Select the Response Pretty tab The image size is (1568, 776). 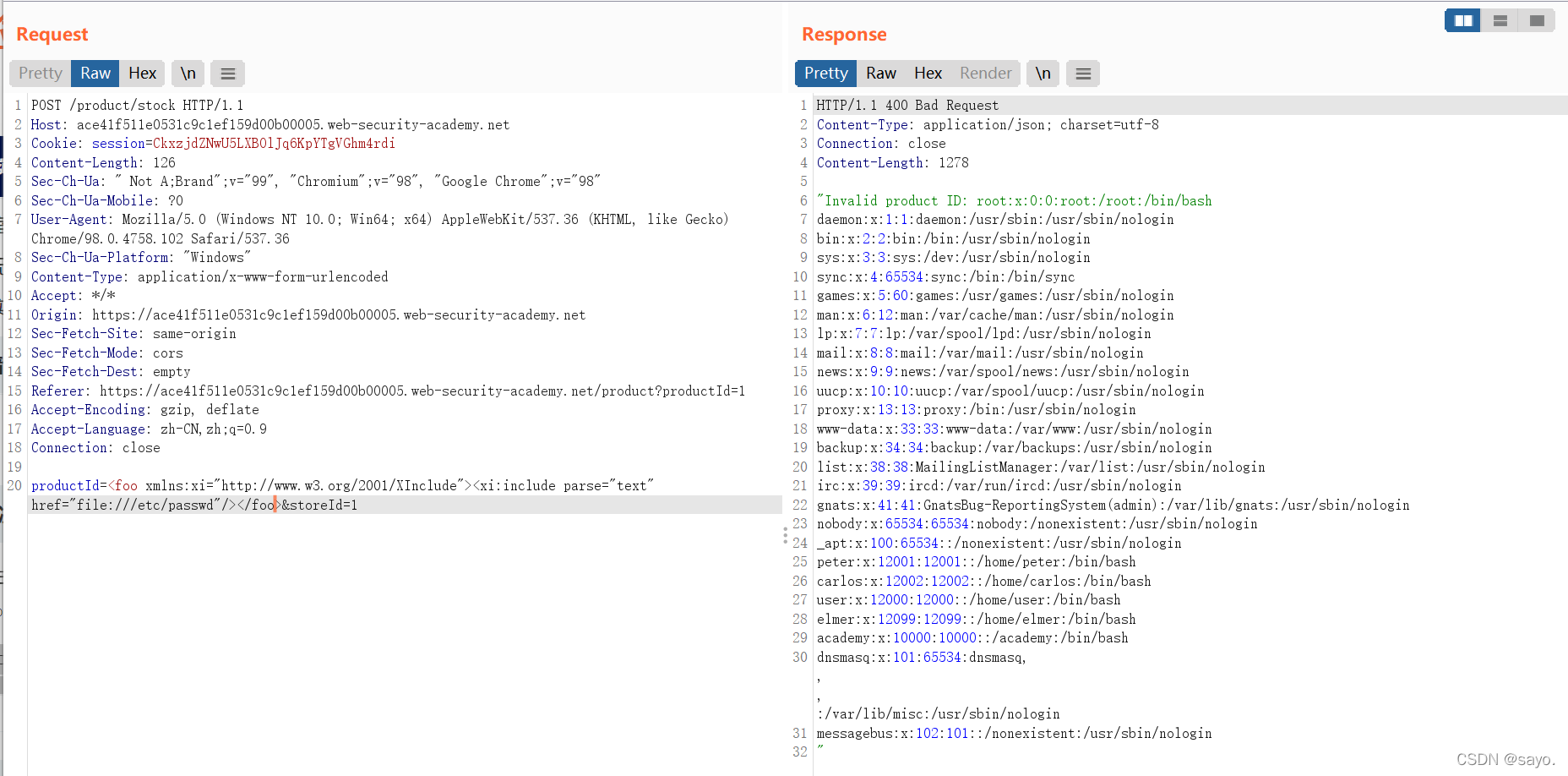[825, 74]
